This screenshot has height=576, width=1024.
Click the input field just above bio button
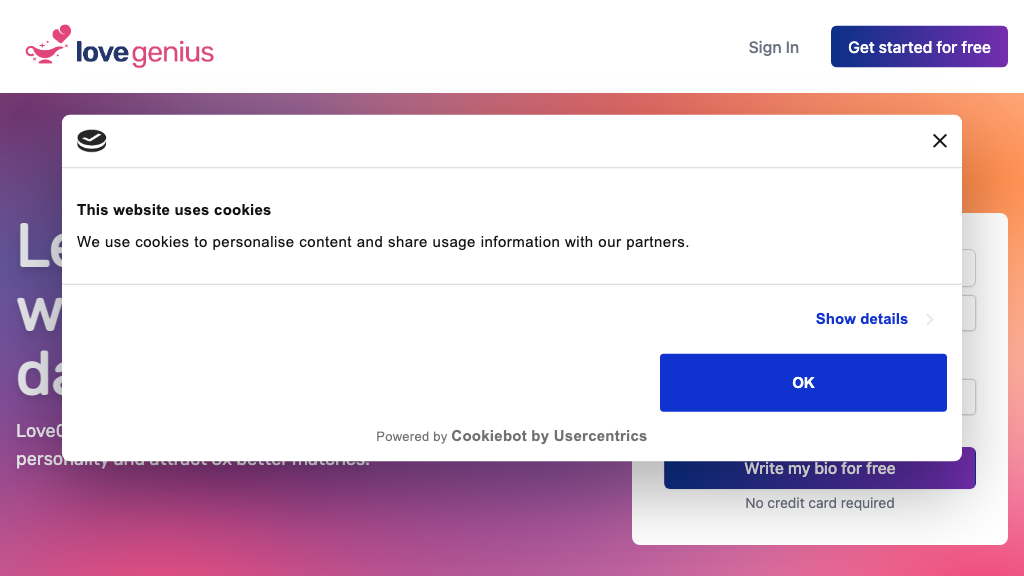968,397
